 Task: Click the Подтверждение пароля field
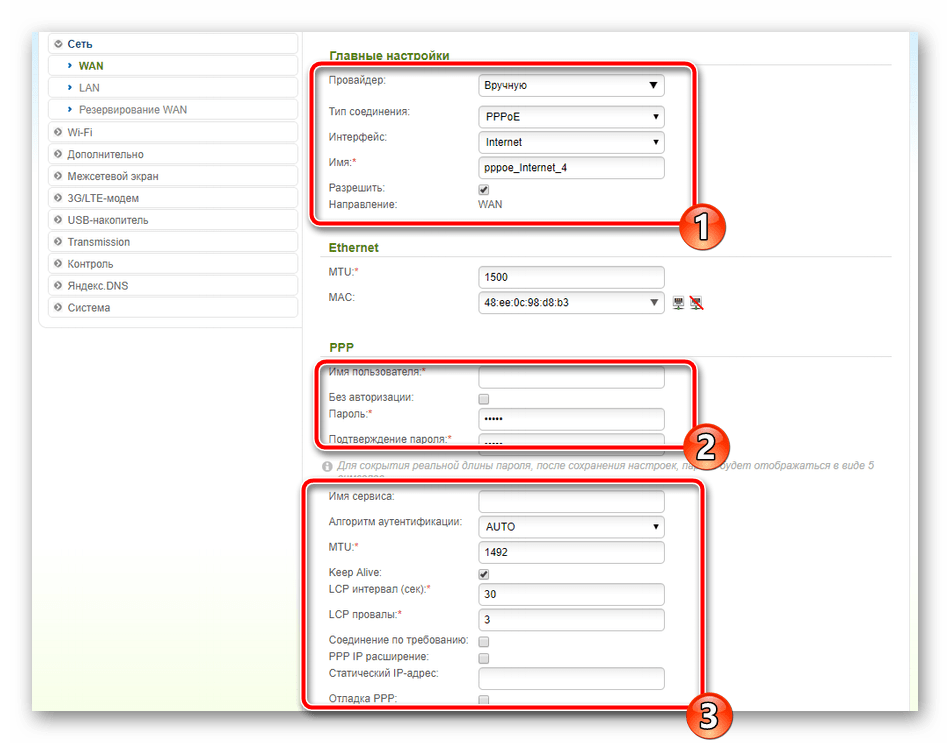[571, 444]
